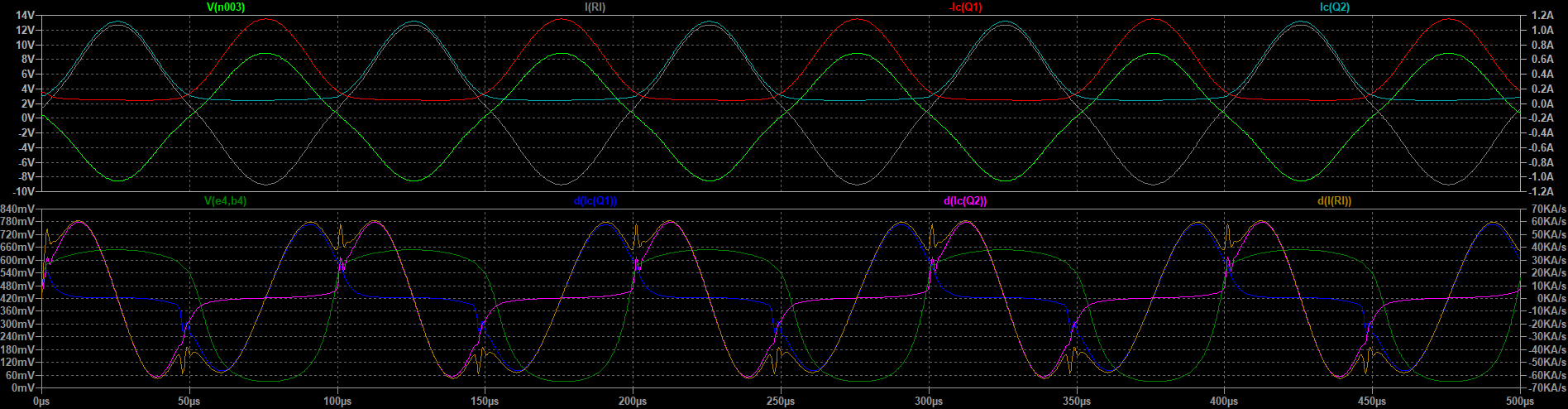
Task: Click the -10V voltage axis value
Action: pos(22,192)
